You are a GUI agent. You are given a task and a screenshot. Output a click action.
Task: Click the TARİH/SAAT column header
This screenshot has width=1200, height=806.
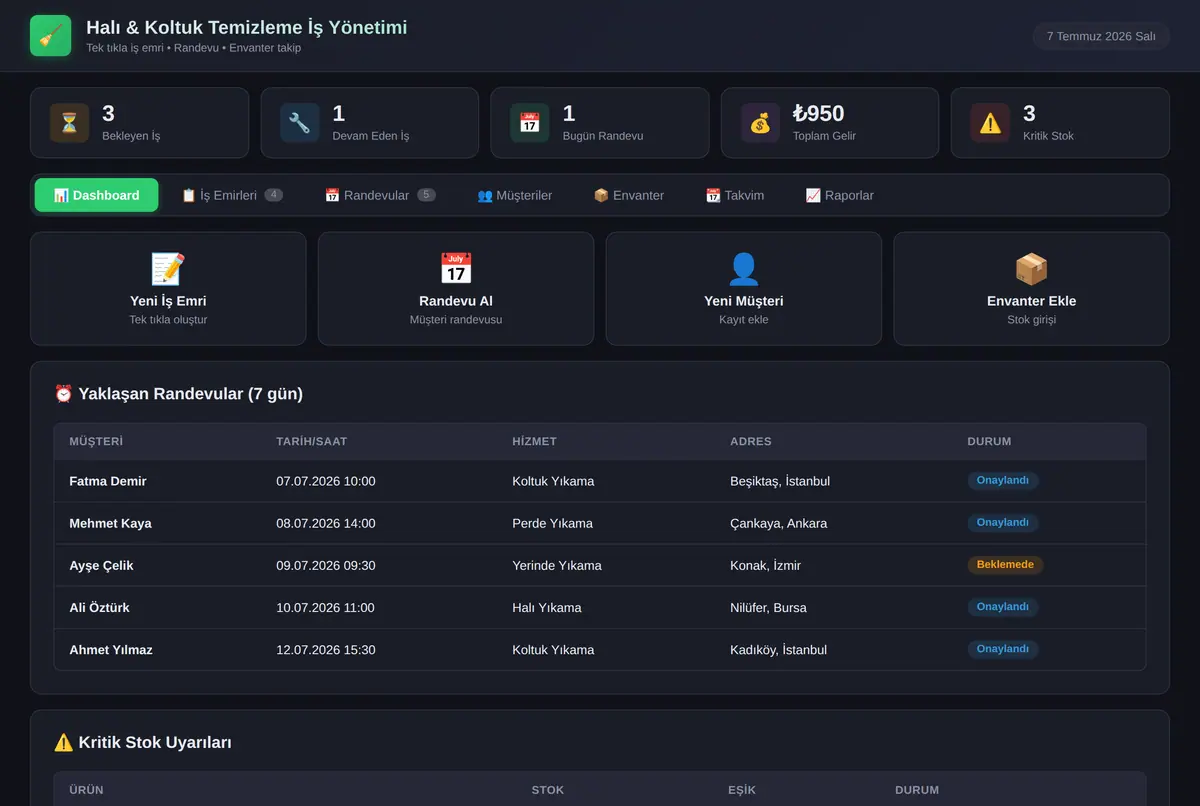pyautogui.click(x=312, y=441)
